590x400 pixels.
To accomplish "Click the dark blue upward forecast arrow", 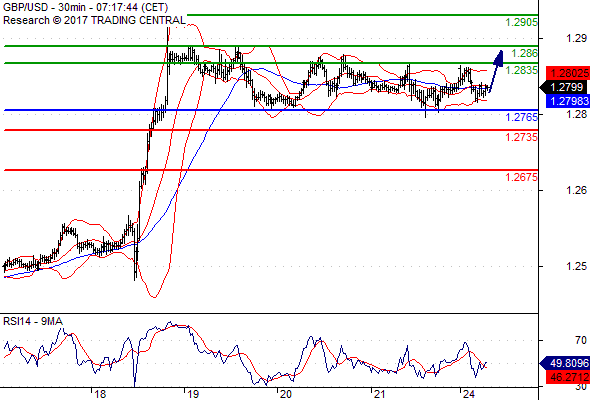I will tap(496, 71).
